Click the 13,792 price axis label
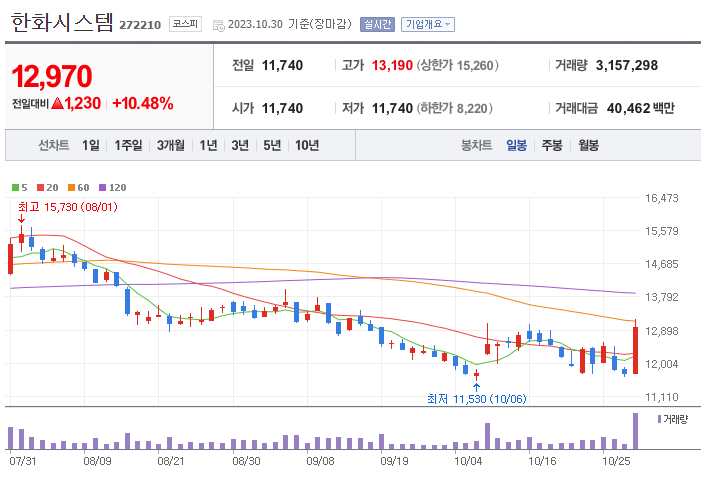701x486 pixels. coord(662,297)
